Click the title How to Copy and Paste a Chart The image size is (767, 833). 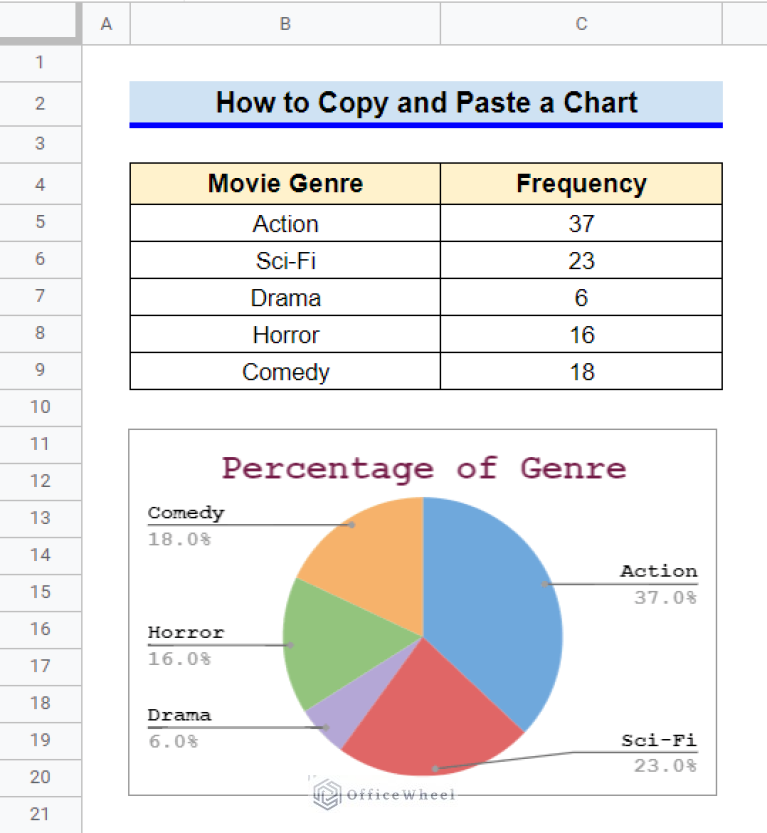tap(426, 102)
